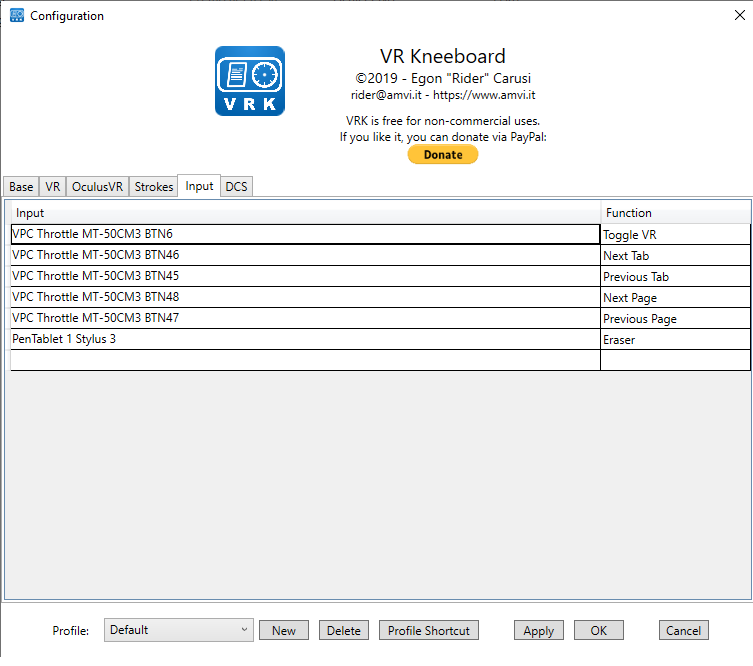Click the empty new-row Input cell
Image resolution: width=753 pixels, height=666 pixels.
point(305,360)
